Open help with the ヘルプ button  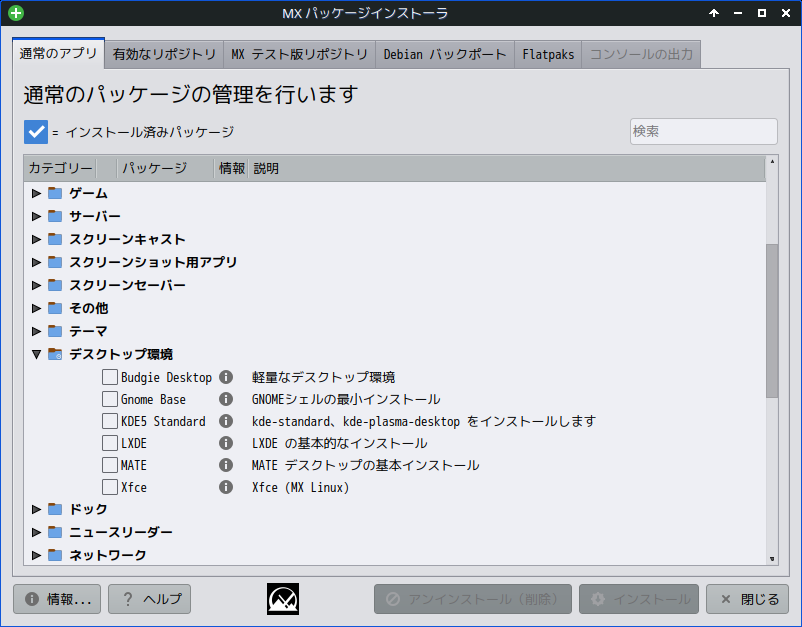coord(149,599)
